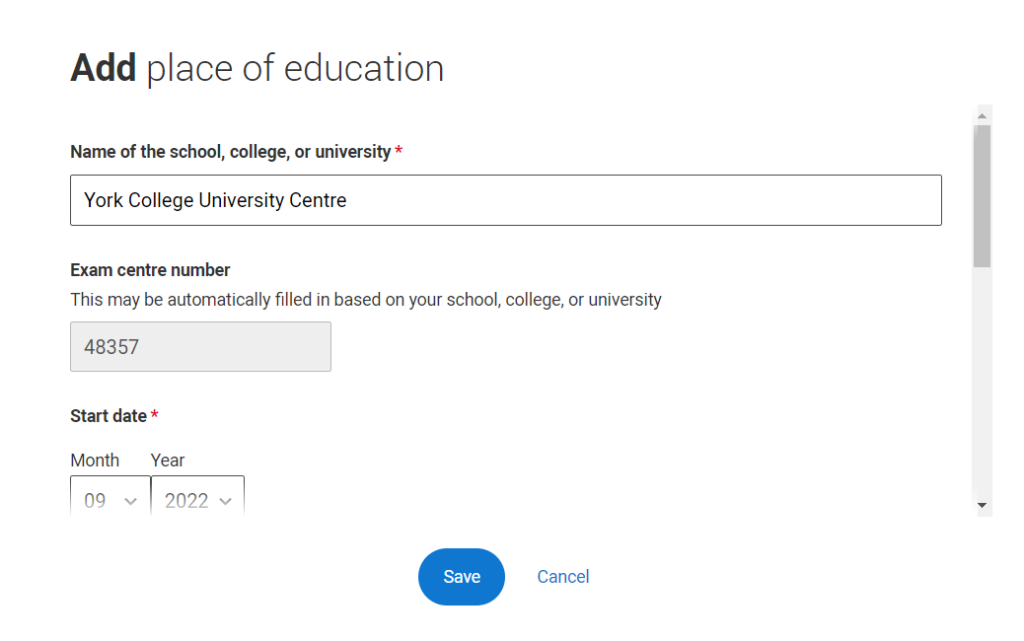Click the red asterisk next to Start date
The width and height of the screenshot is (1024, 641).
pos(155,415)
